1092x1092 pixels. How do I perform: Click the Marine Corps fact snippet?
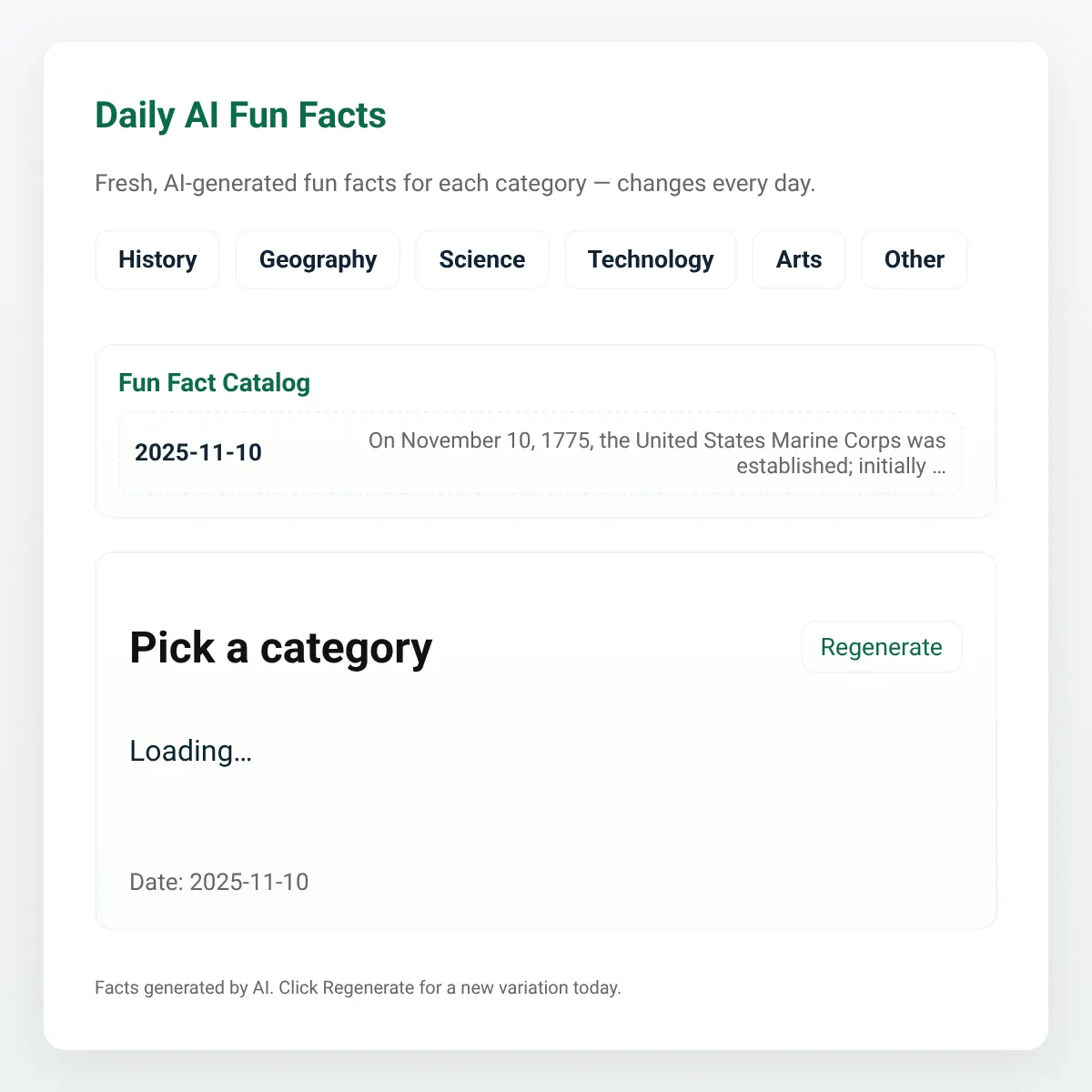pyautogui.click(x=657, y=453)
